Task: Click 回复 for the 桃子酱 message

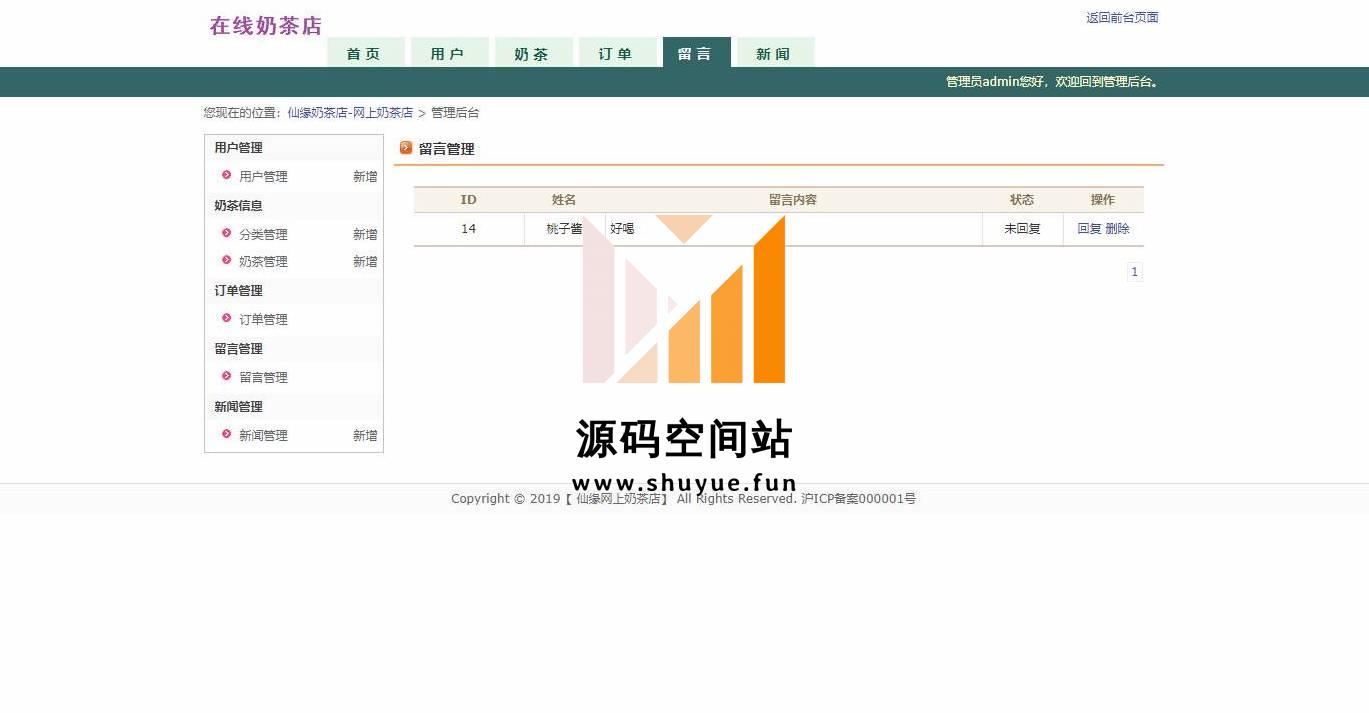Action: 1089,229
